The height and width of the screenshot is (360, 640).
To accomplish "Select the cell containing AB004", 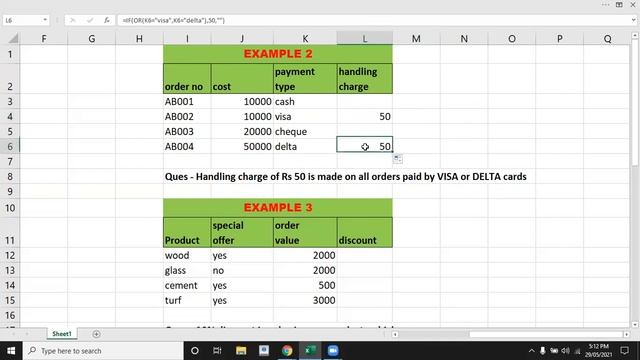I will (x=187, y=147).
